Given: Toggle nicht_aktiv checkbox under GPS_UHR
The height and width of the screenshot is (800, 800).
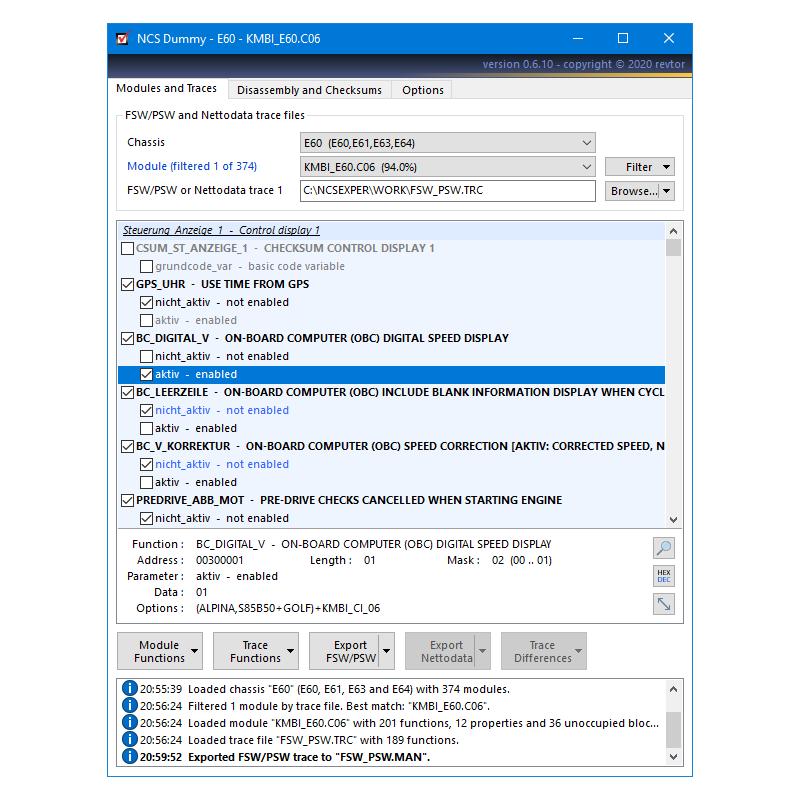Looking at the screenshot, I should pyautogui.click(x=146, y=303).
